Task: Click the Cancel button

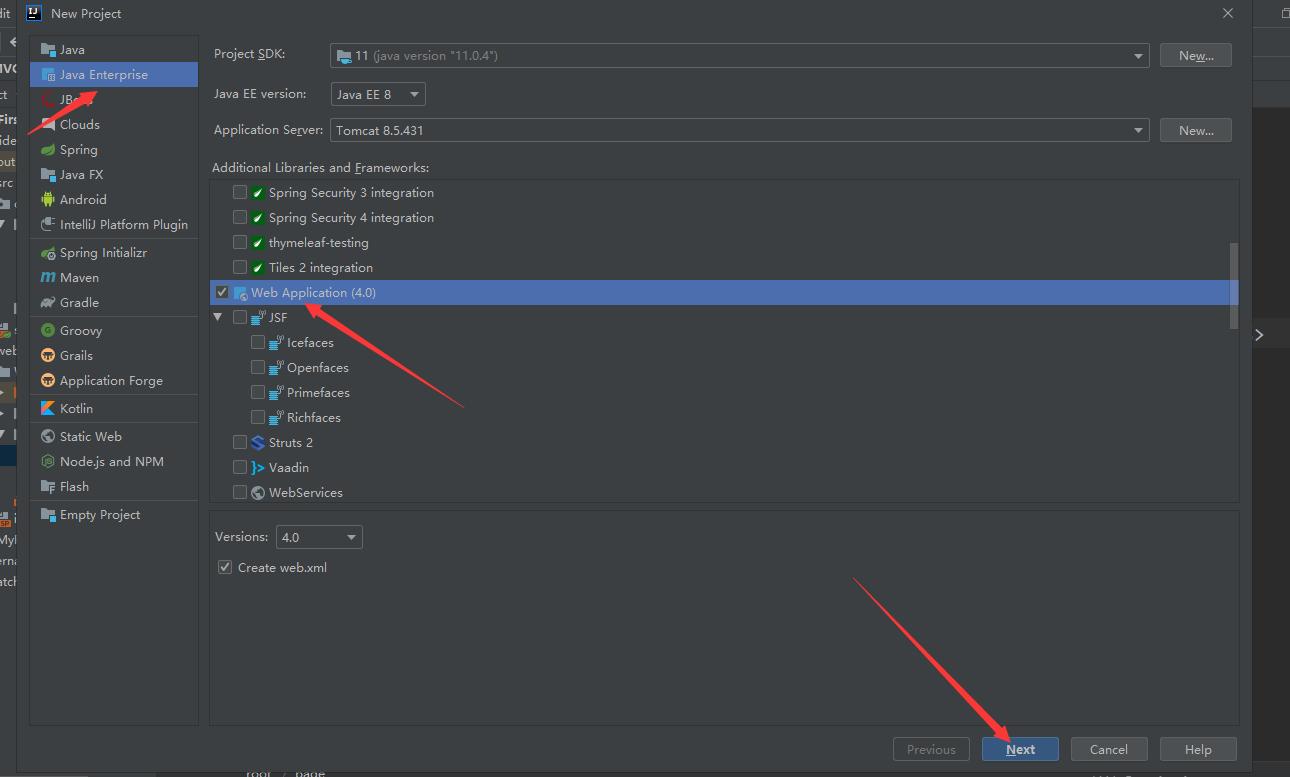Action: point(1109,749)
